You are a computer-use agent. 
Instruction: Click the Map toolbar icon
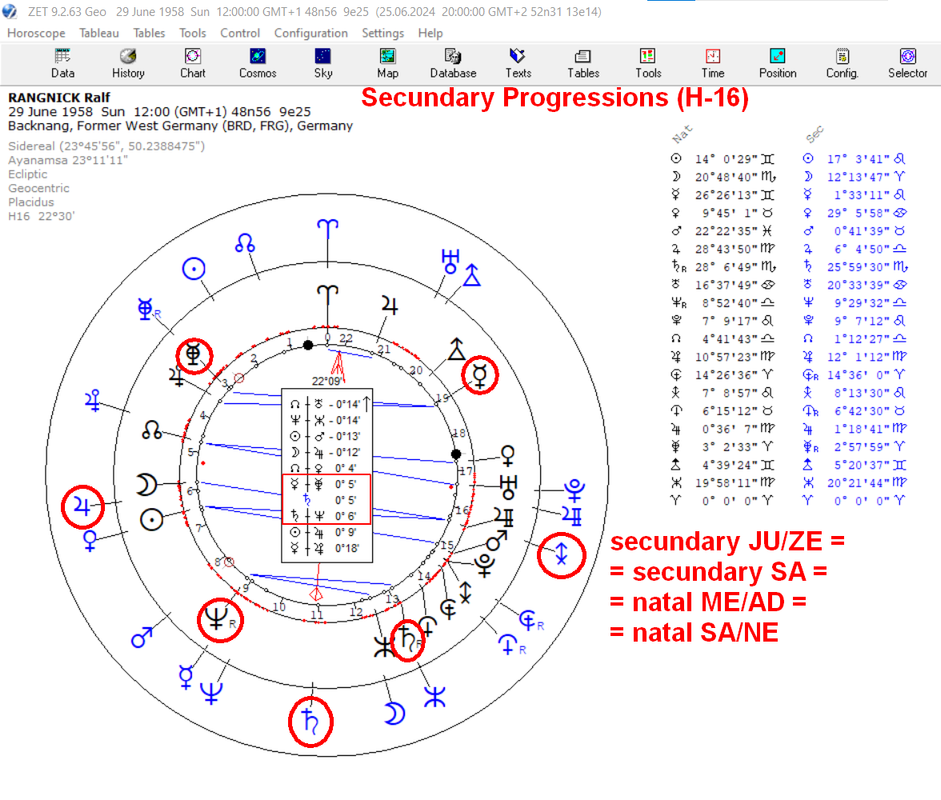pos(388,63)
